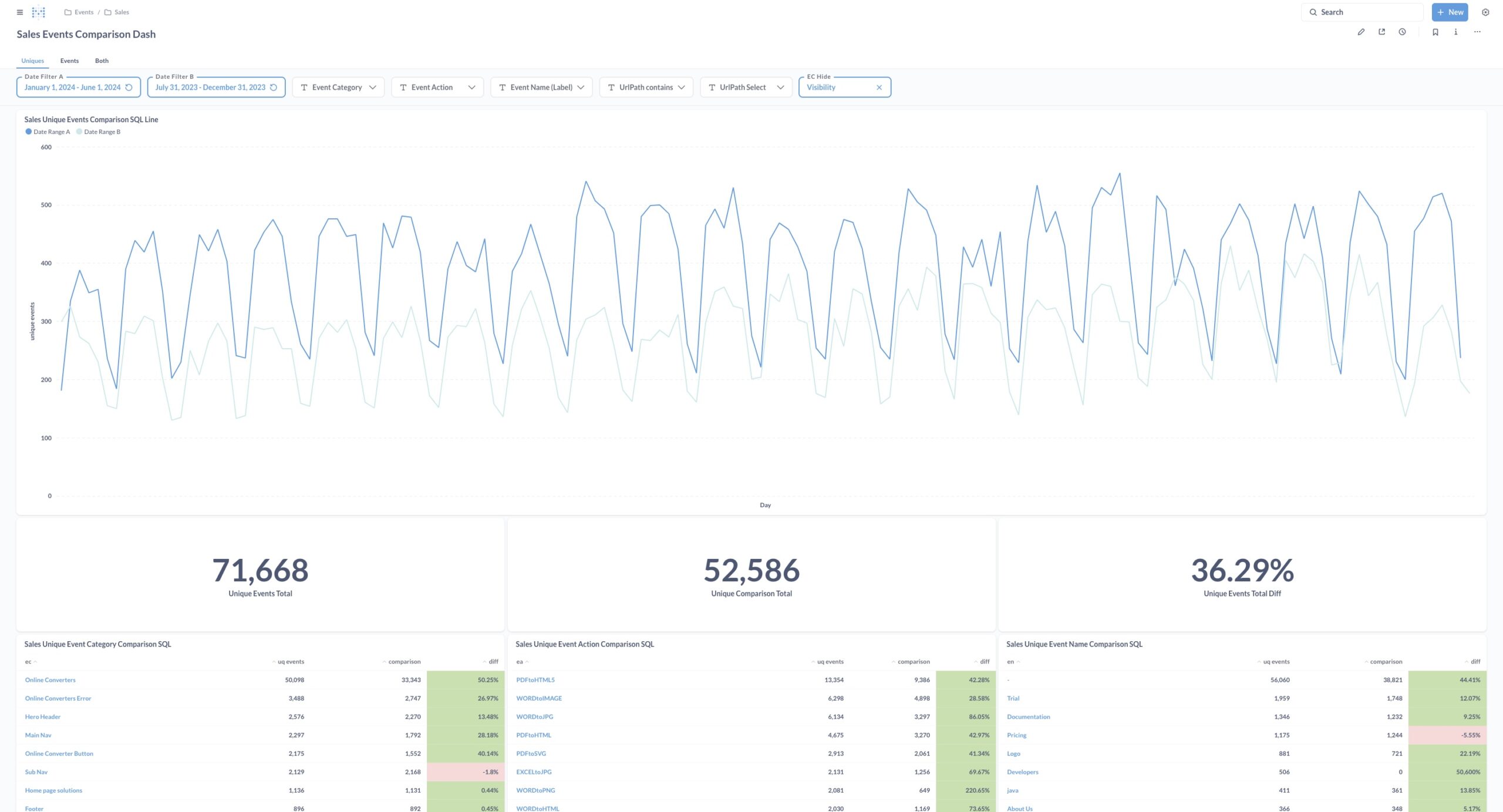Click the Online Converter Button row link
The width and height of the screenshot is (1503, 812).
point(59,753)
